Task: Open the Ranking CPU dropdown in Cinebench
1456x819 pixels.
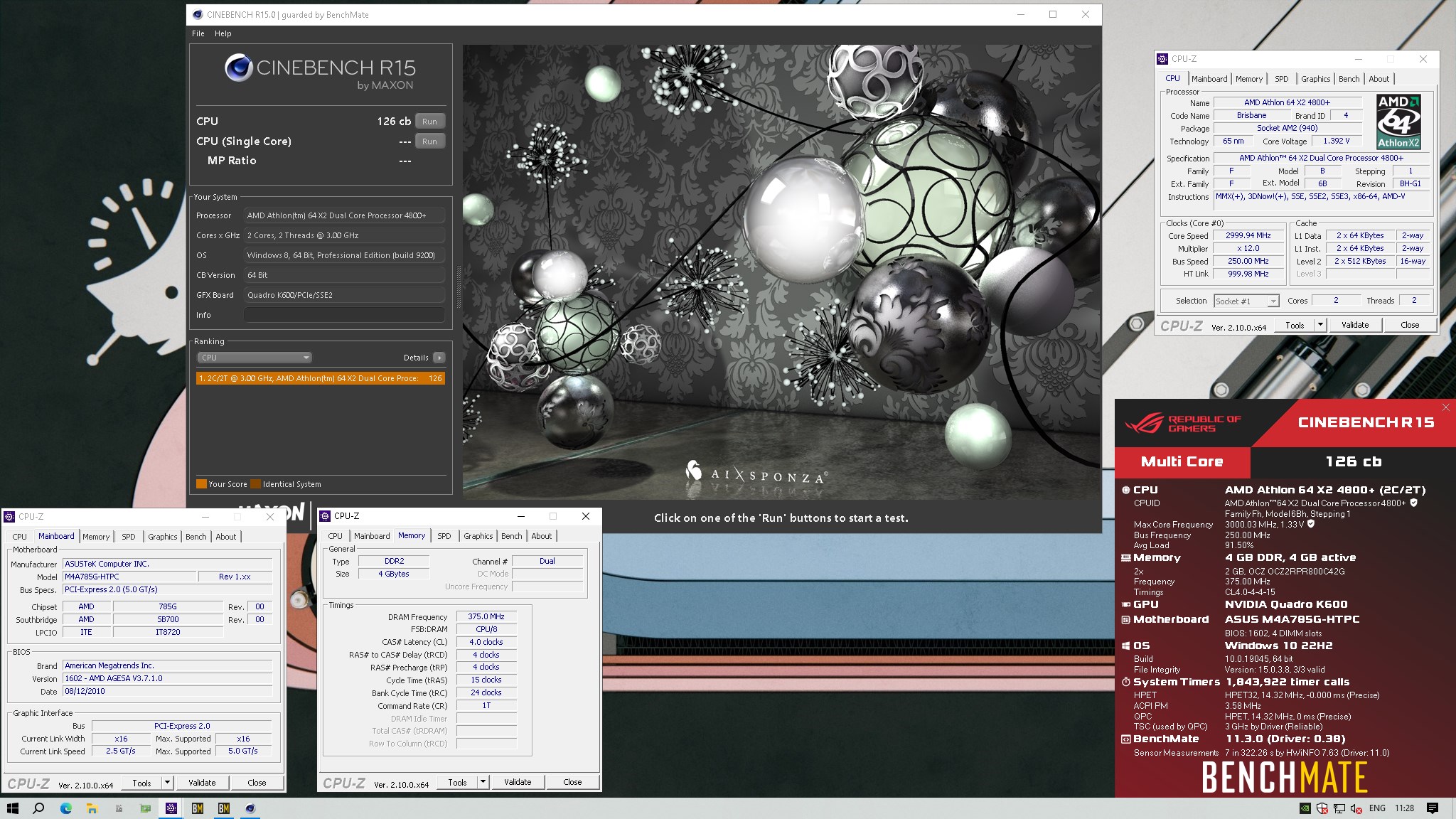Action: [x=255, y=358]
